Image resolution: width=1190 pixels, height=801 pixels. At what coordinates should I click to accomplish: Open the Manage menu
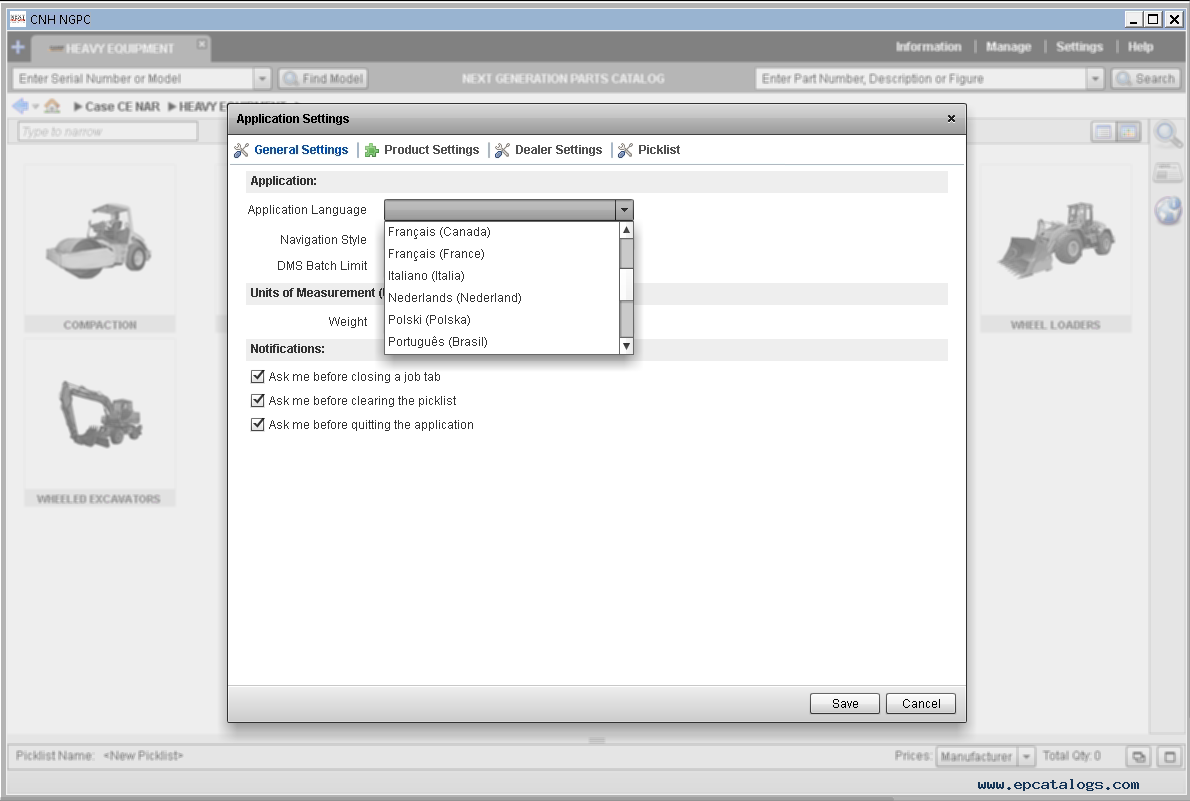point(1008,47)
